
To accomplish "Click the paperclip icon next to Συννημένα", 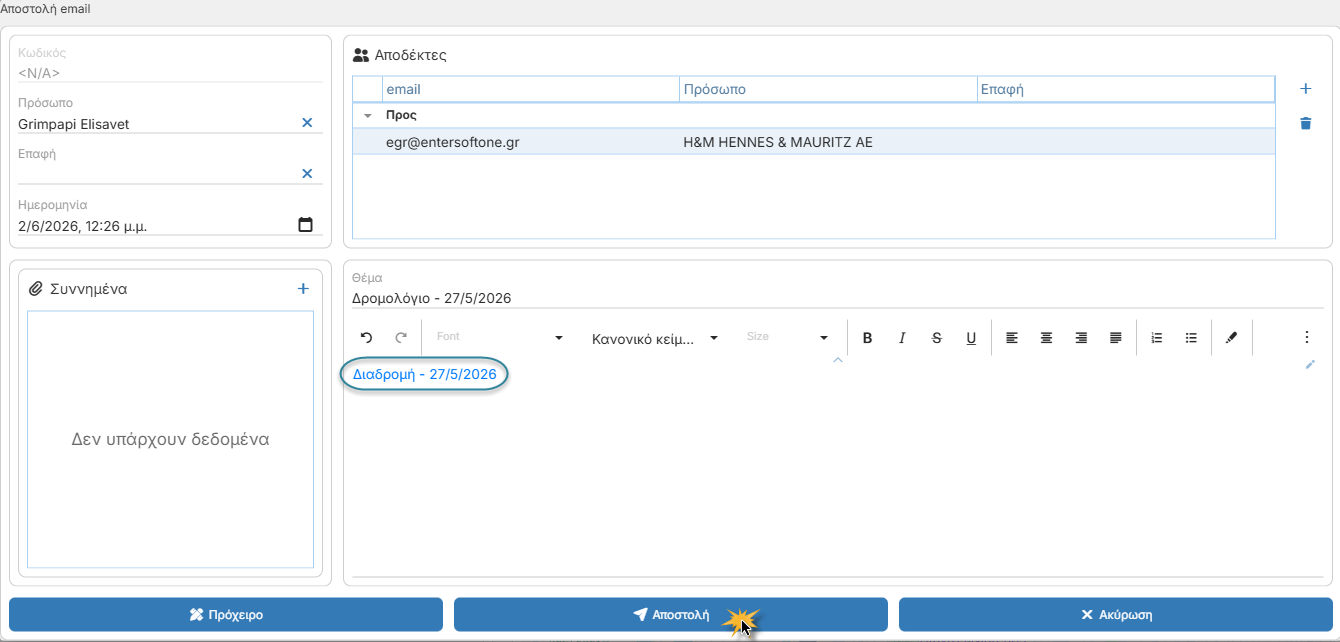I will (x=36, y=289).
